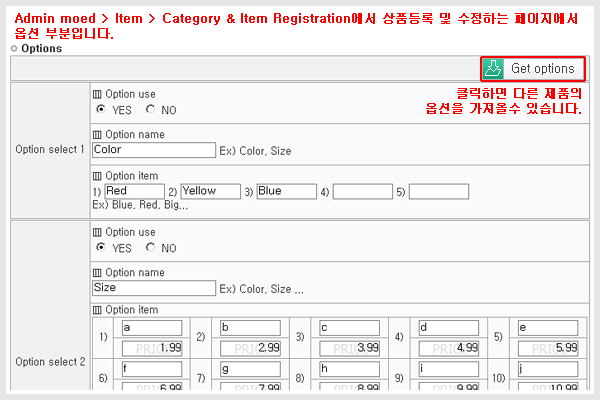Click the option item field containing "h"
Viewport: 600px width, 400px height.
350,368
